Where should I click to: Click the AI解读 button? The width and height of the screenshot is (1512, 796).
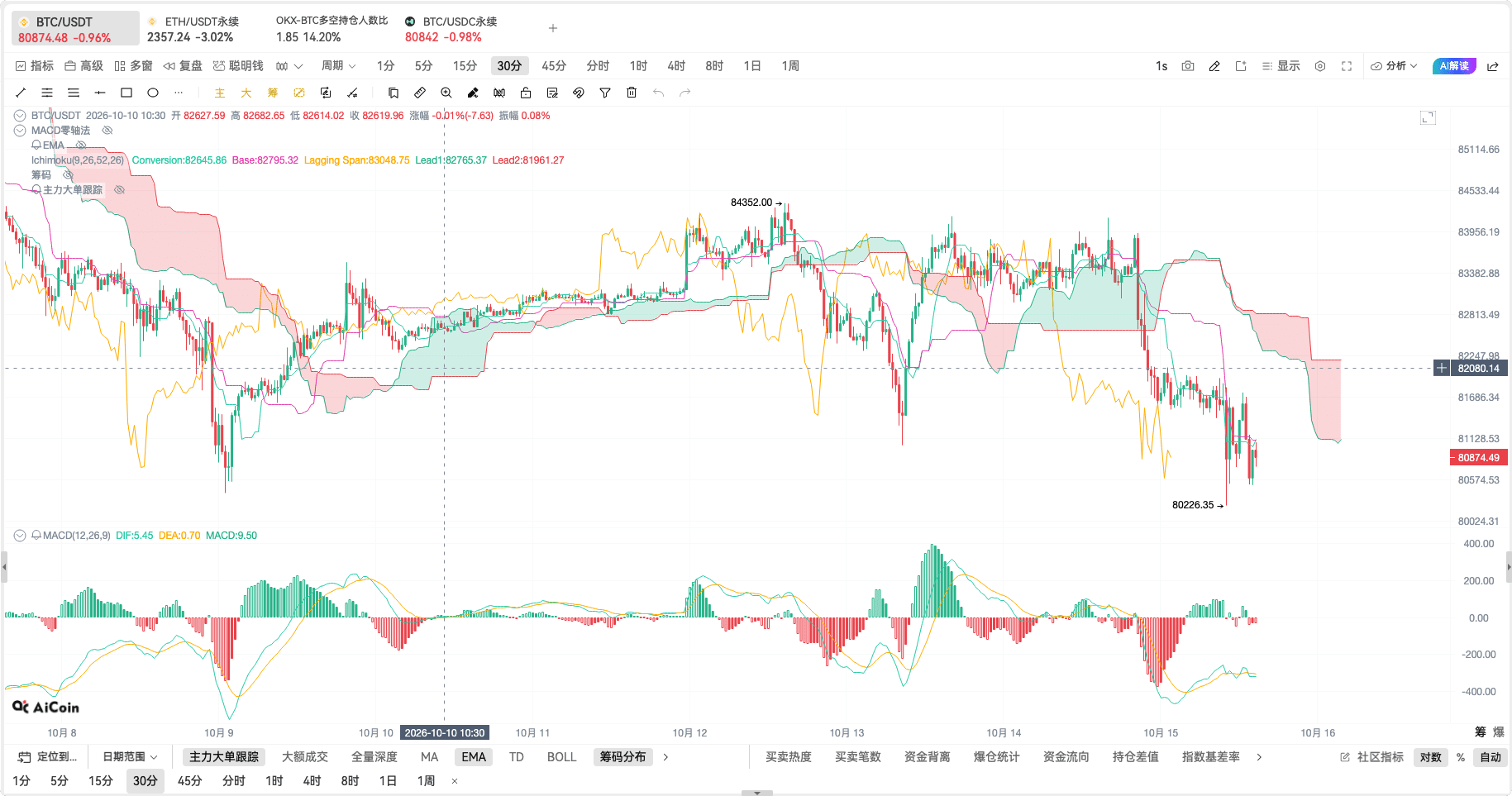coord(1454,66)
